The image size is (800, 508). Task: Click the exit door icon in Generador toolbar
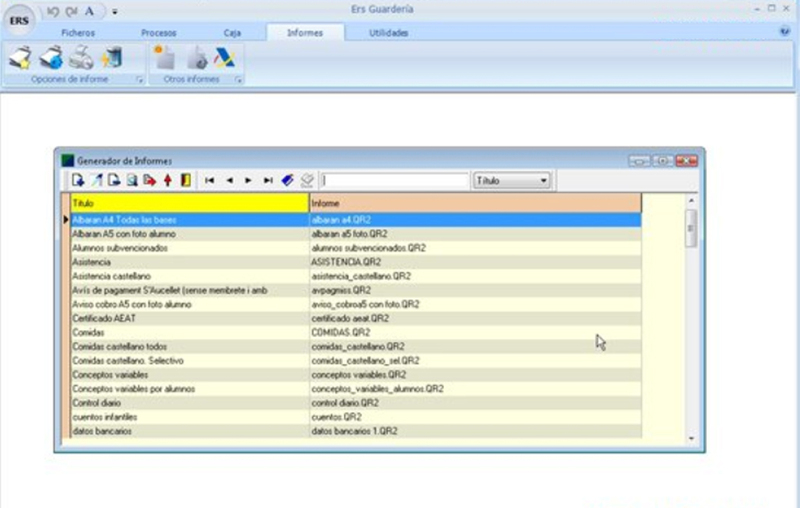[186, 180]
